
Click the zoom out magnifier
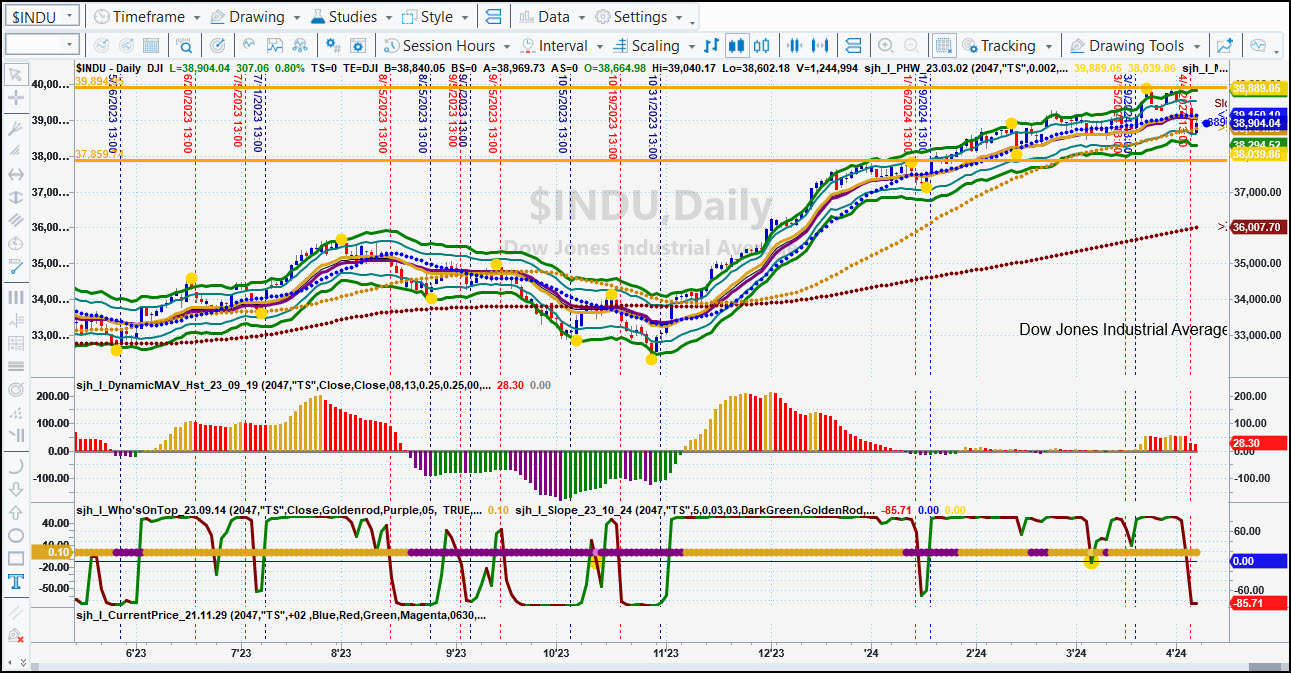tap(911, 45)
